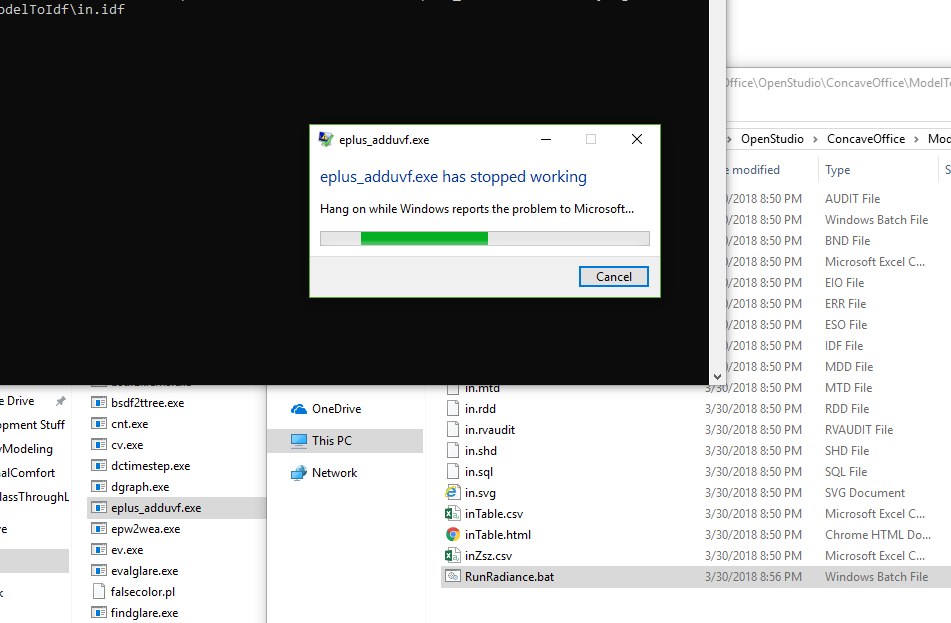The height and width of the screenshot is (623, 951).
Task: Click Cancel in the eplus_adduvf.exe dialog
Action: pos(614,277)
